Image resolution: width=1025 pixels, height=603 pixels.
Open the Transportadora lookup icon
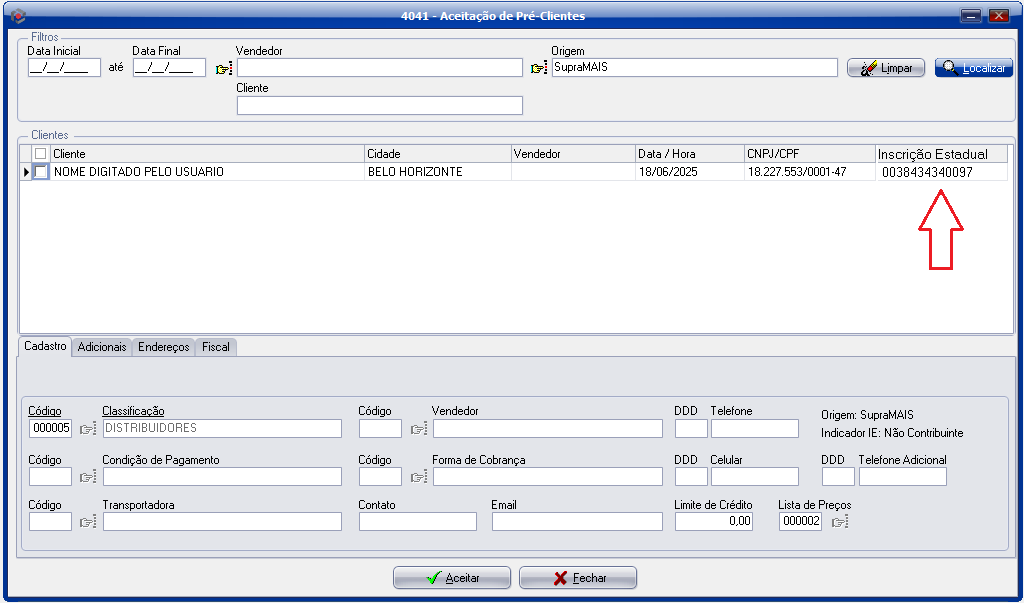coord(88,522)
